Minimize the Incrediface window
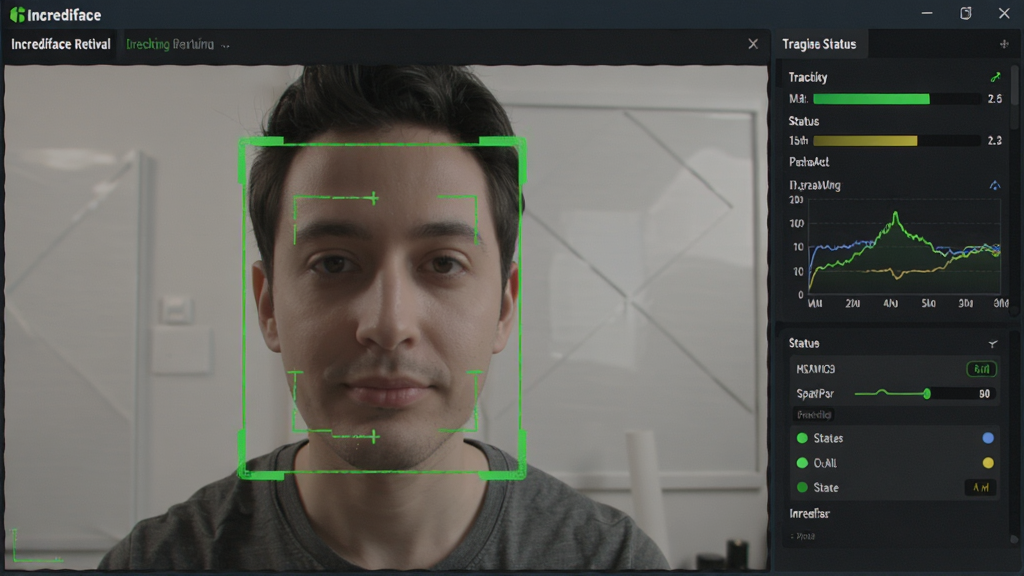The image size is (1024, 576). point(927,14)
